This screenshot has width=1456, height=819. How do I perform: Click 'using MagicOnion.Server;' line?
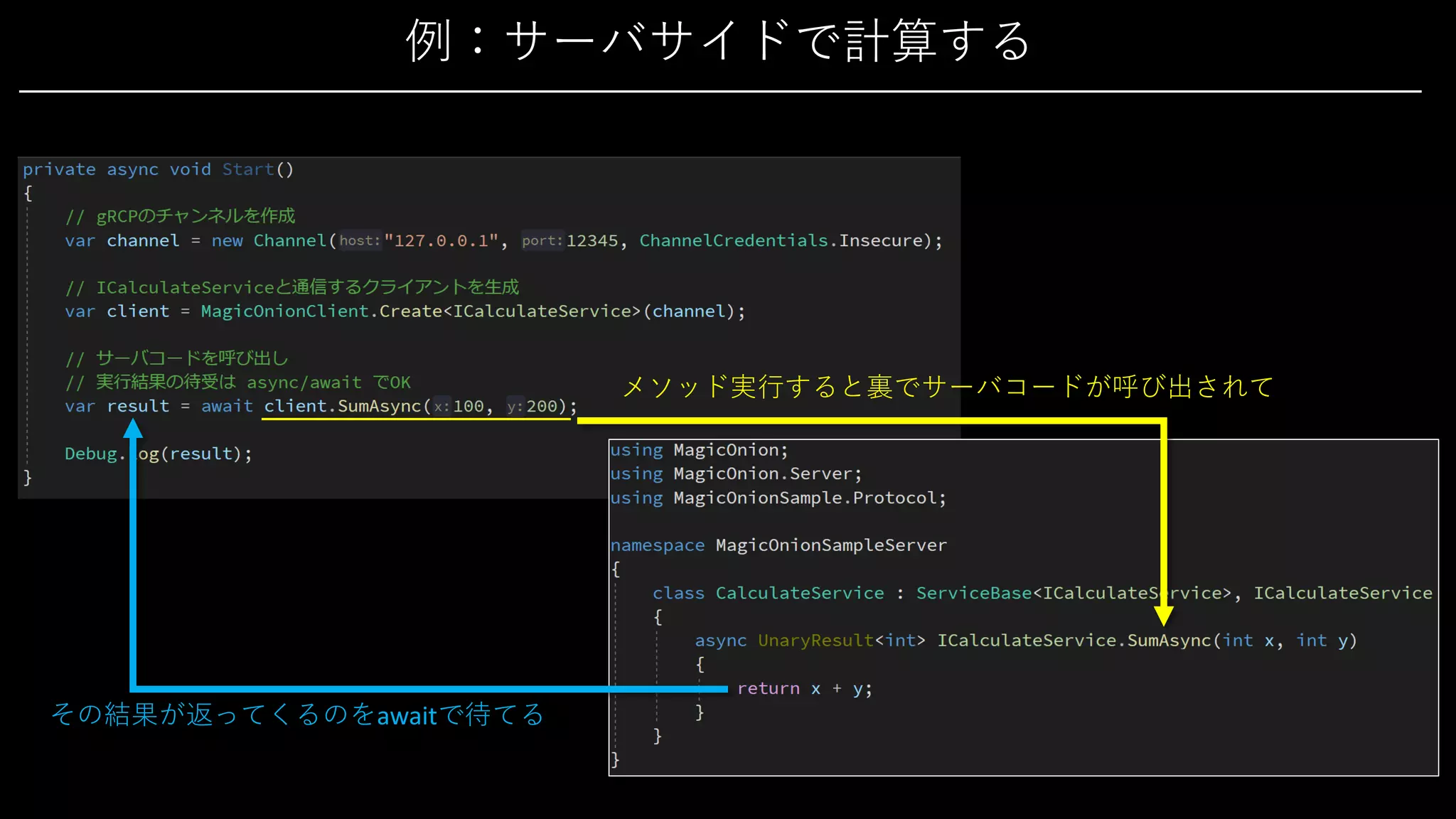(x=736, y=473)
